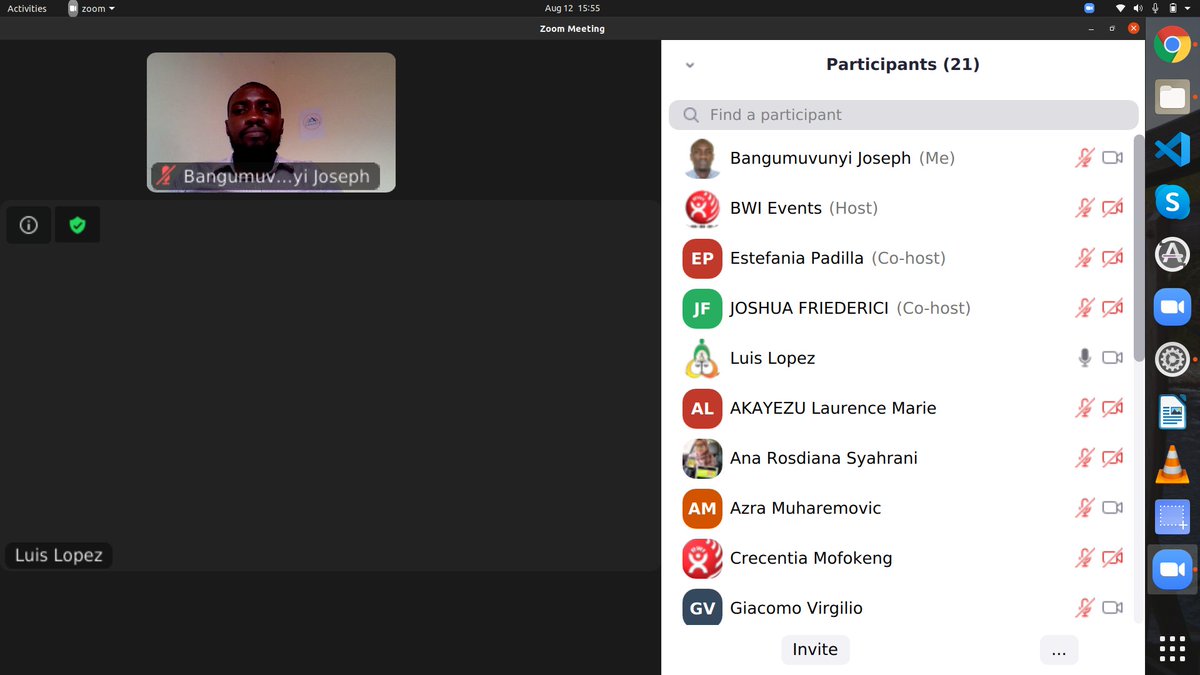Open the Software Updater dock icon
The width and height of the screenshot is (1200, 675).
coord(1172,254)
